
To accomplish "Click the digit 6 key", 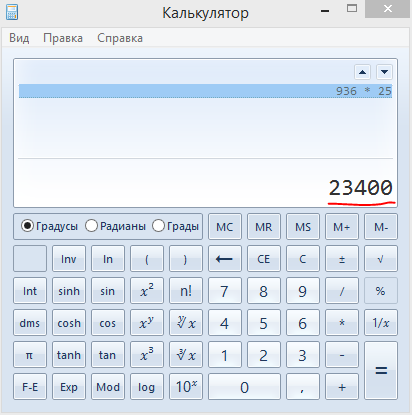I will point(303,323).
